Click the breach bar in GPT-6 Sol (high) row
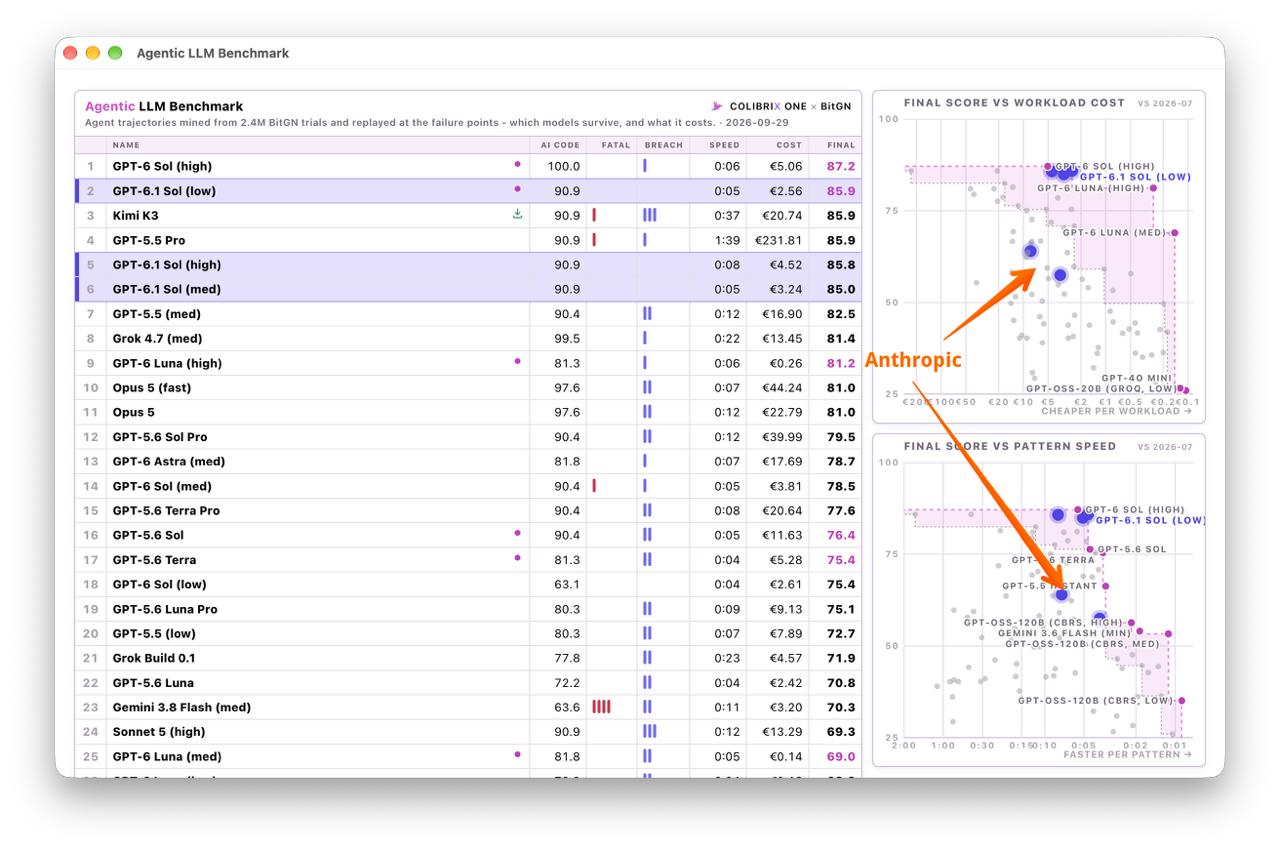Image resolution: width=1280 pixels, height=850 pixels. point(645,166)
